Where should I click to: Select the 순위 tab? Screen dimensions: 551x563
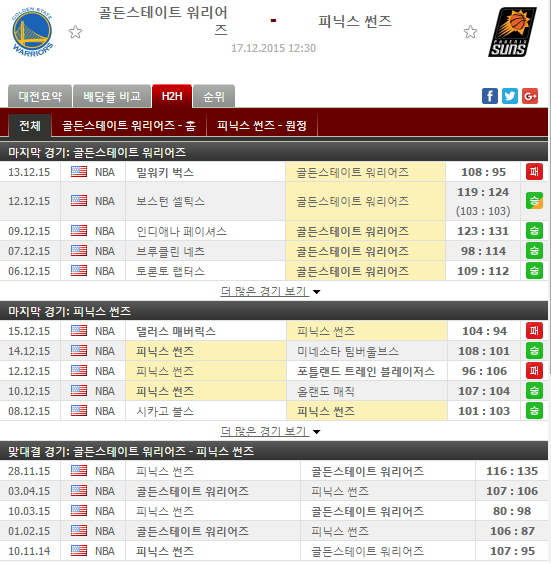214,96
